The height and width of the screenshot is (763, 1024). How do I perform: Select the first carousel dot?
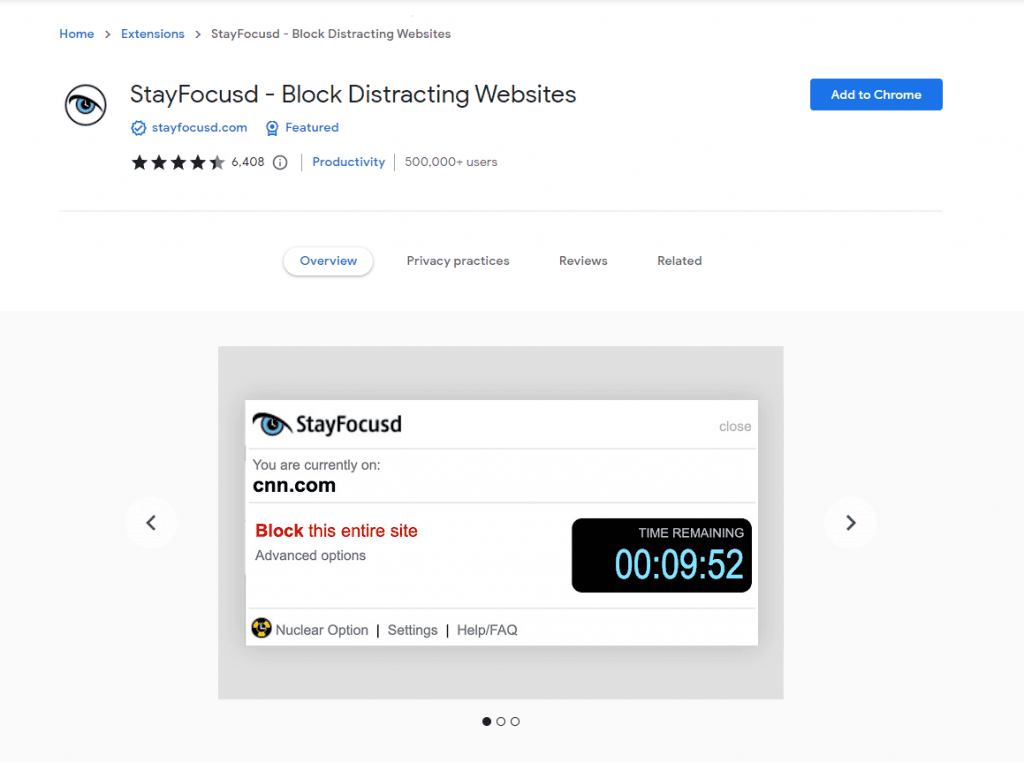click(487, 721)
